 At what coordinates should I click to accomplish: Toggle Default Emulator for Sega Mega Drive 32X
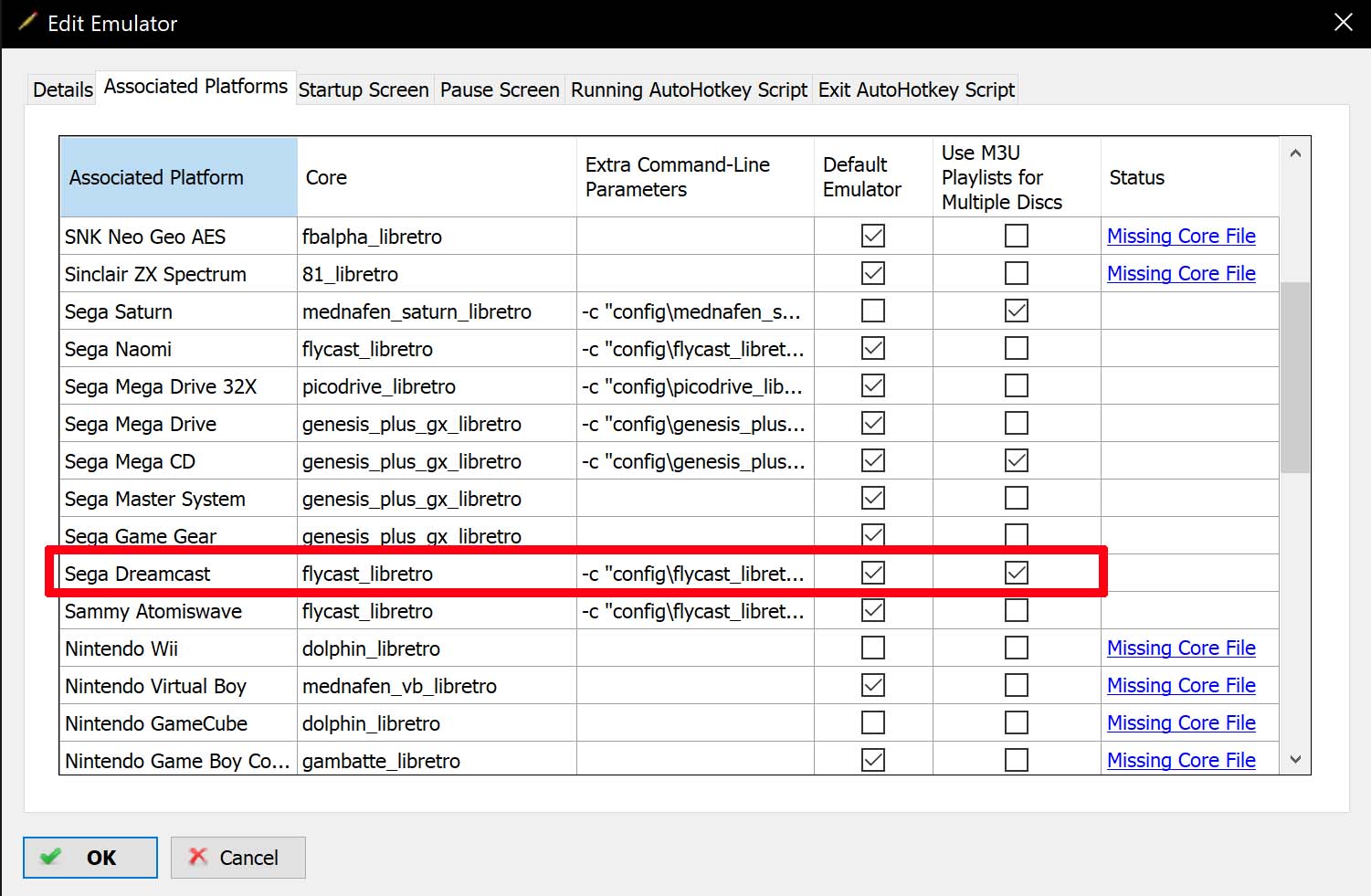873,385
